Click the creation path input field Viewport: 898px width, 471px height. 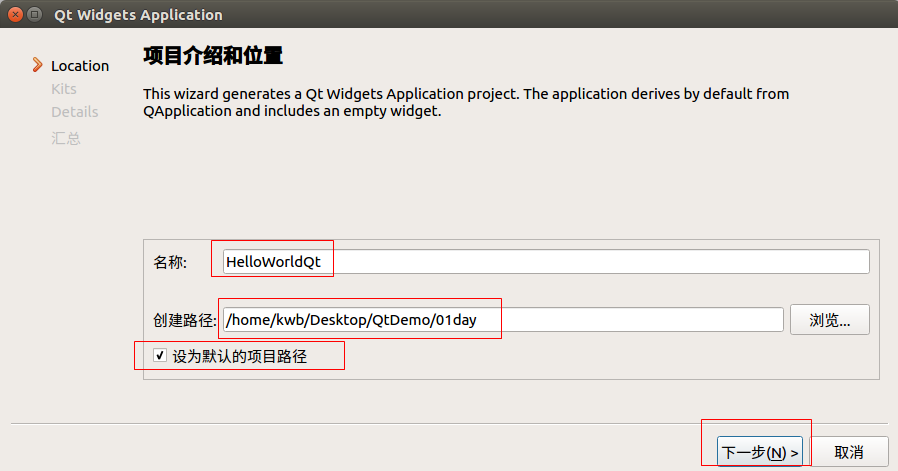coord(503,320)
